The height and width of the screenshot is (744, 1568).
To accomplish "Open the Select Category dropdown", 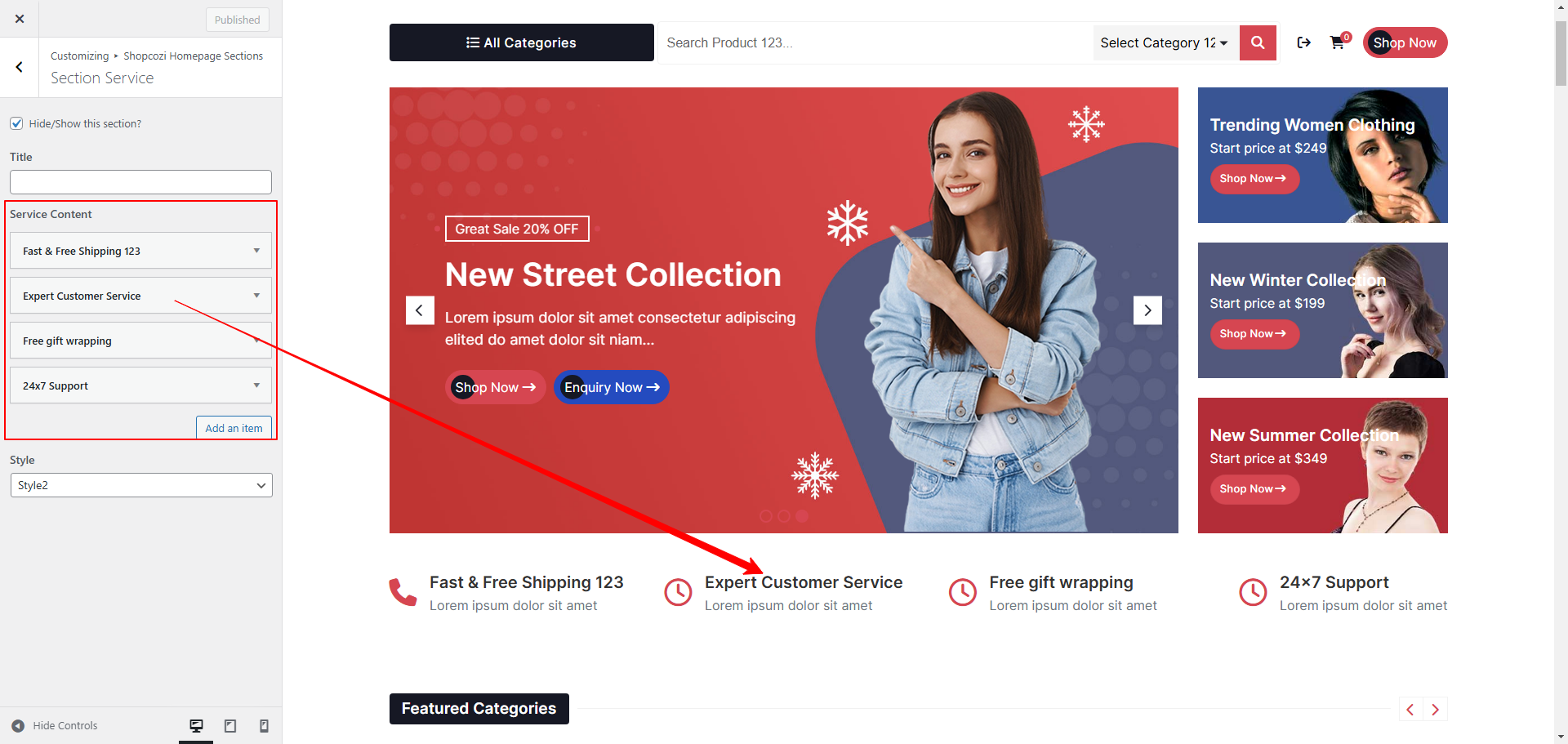I will click(x=1164, y=42).
